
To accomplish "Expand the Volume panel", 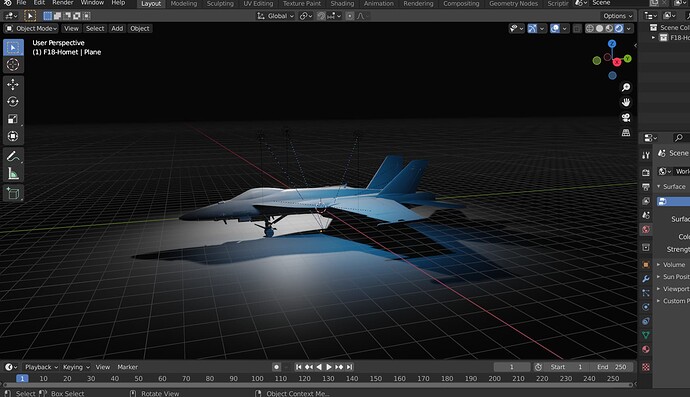I will [673, 265].
